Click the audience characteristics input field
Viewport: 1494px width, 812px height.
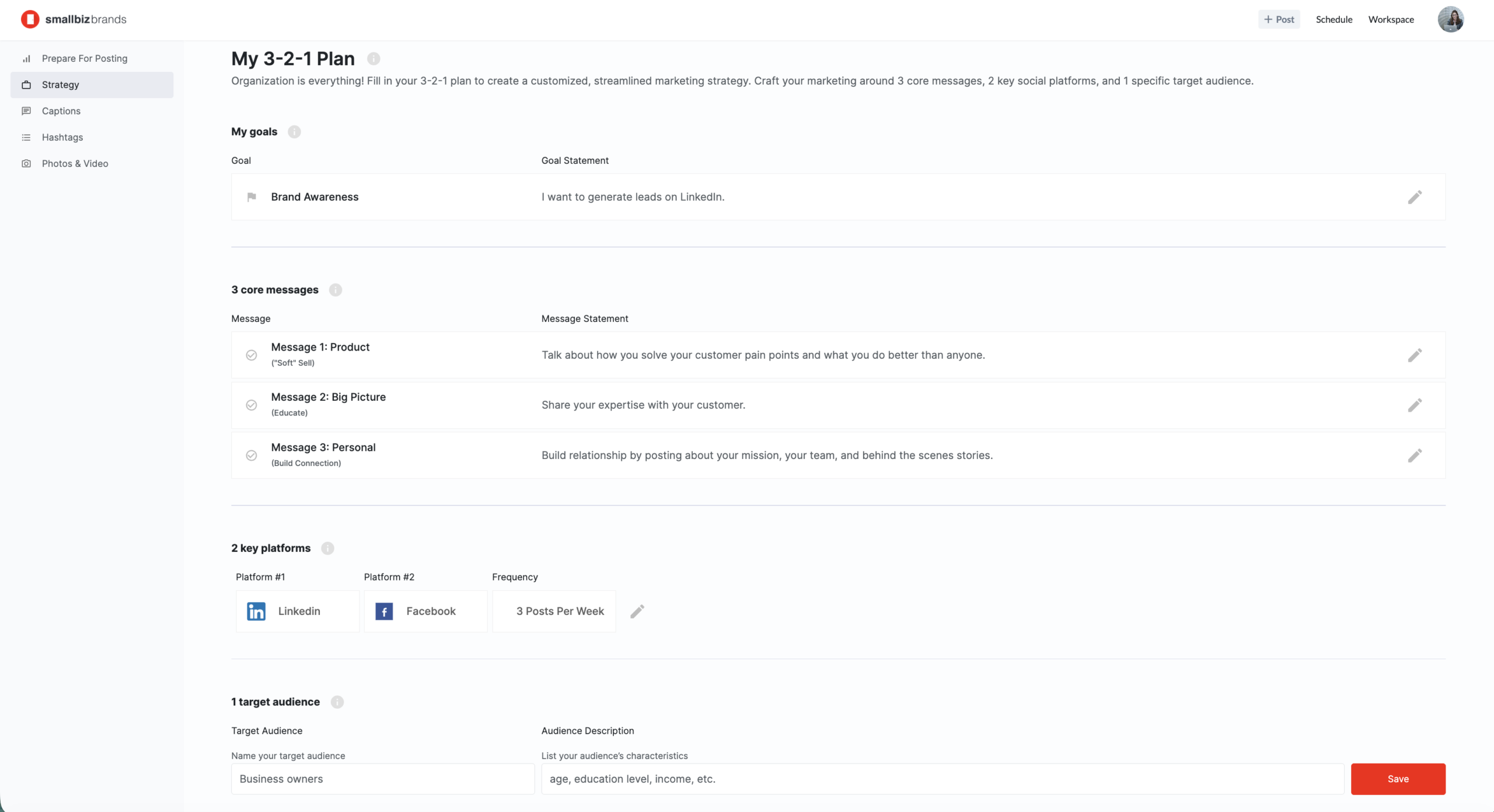[943, 779]
